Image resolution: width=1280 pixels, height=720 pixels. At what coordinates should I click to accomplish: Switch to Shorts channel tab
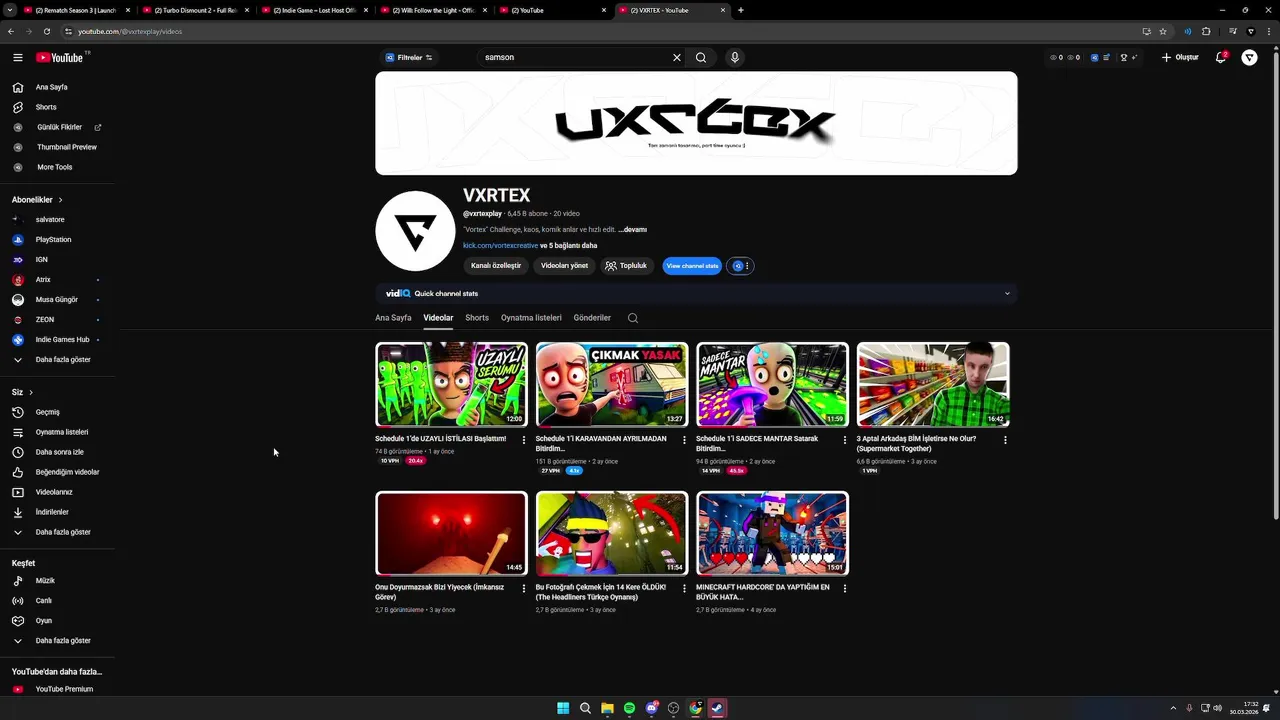[x=477, y=318]
